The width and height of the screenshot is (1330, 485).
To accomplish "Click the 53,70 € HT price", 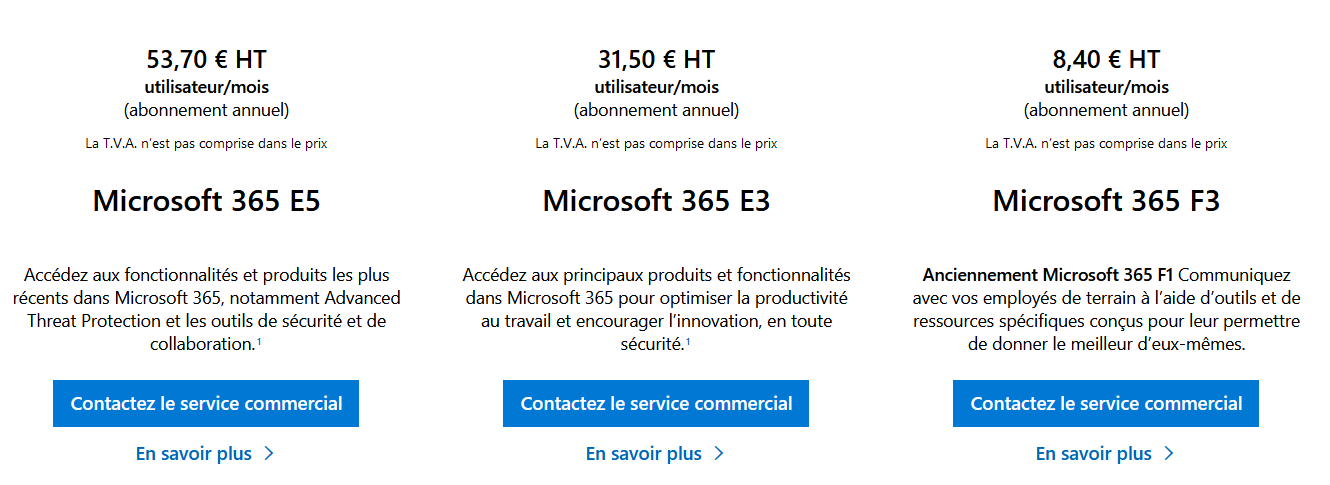I will point(207,59).
